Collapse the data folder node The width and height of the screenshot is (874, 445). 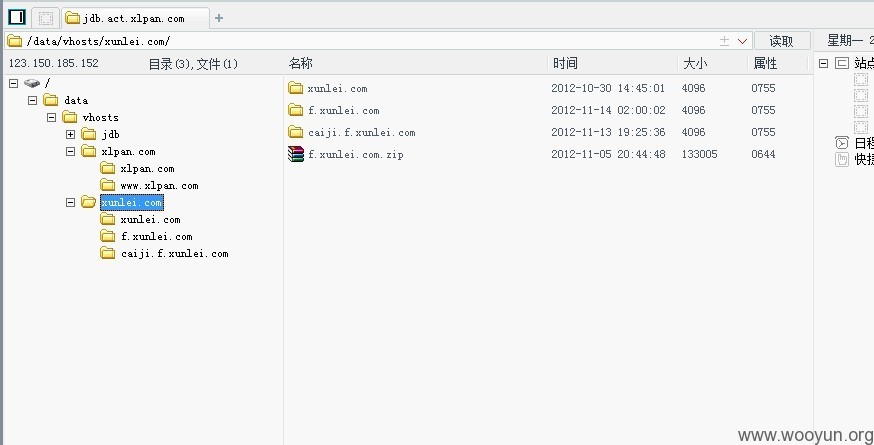(x=32, y=100)
